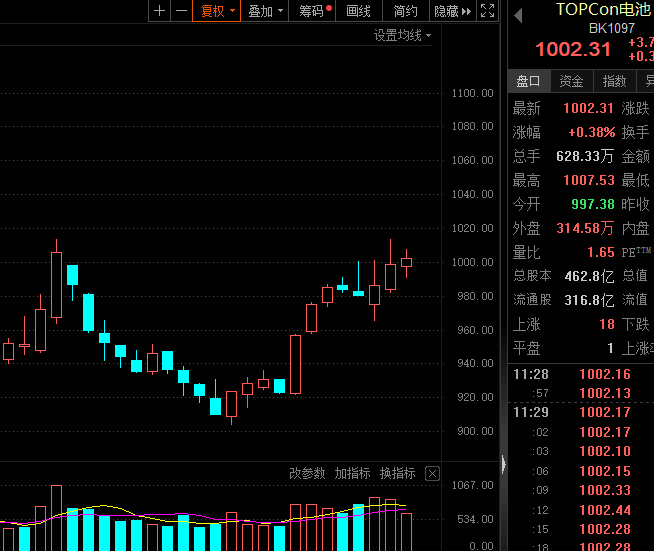Click 改参数 to modify parameters

click(x=307, y=473)
